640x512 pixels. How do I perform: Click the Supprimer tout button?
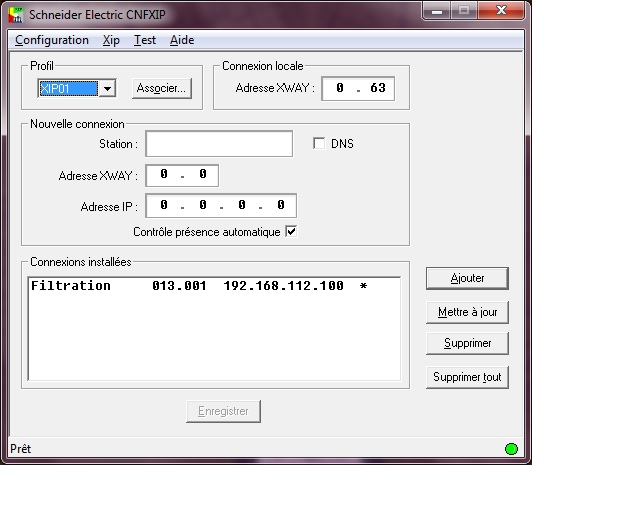click(467, 377)
